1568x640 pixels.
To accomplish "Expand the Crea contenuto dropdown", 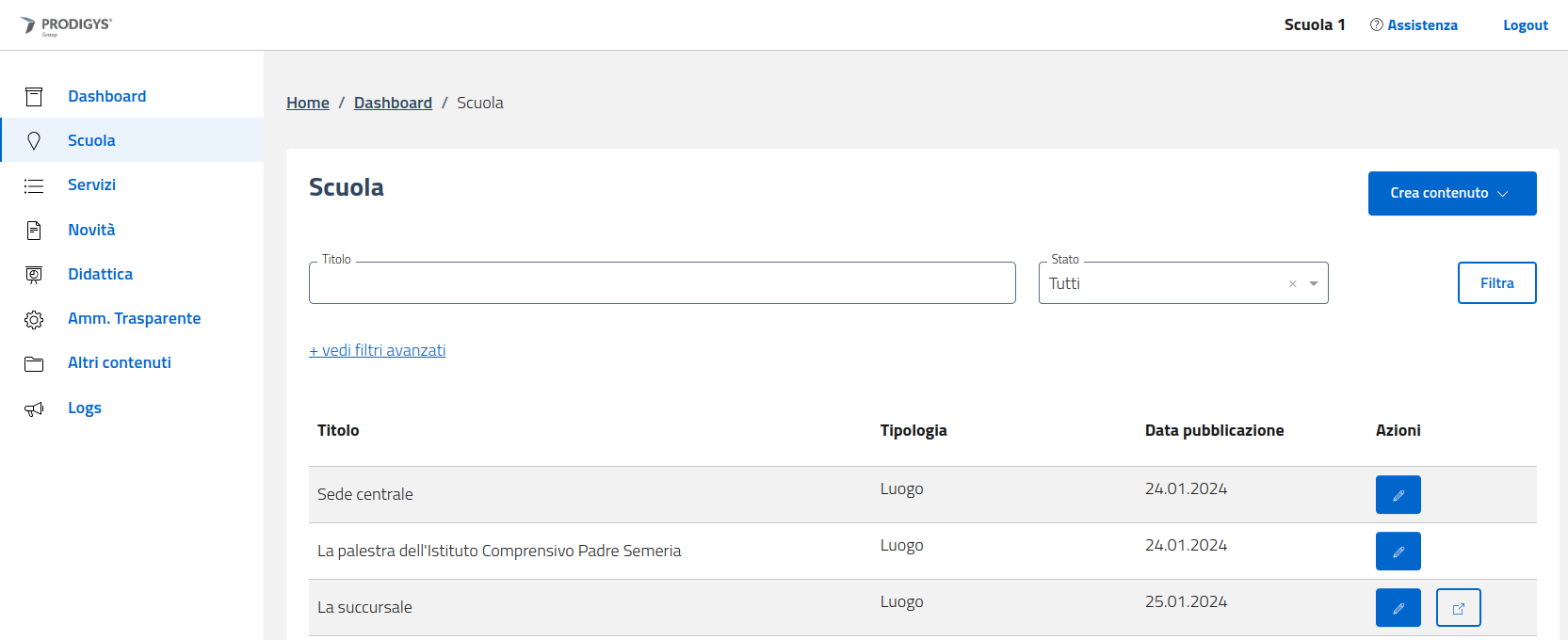I will 1451,193.
